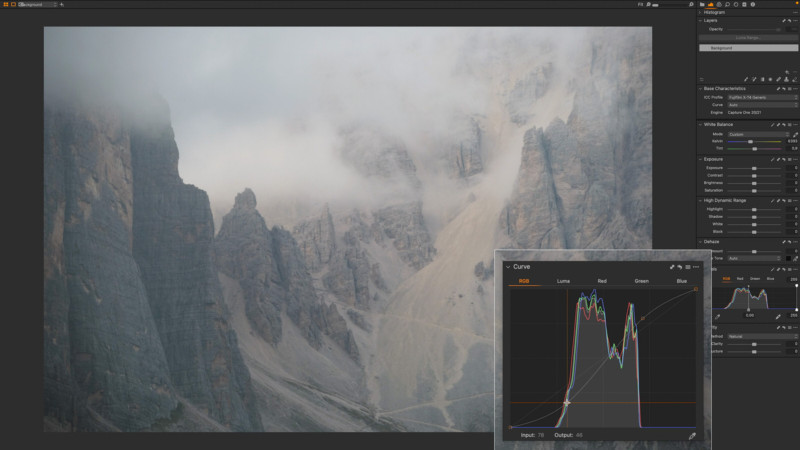Click the Kelvin value field
This screenshot has width=800, height=450.
point(792,141)
